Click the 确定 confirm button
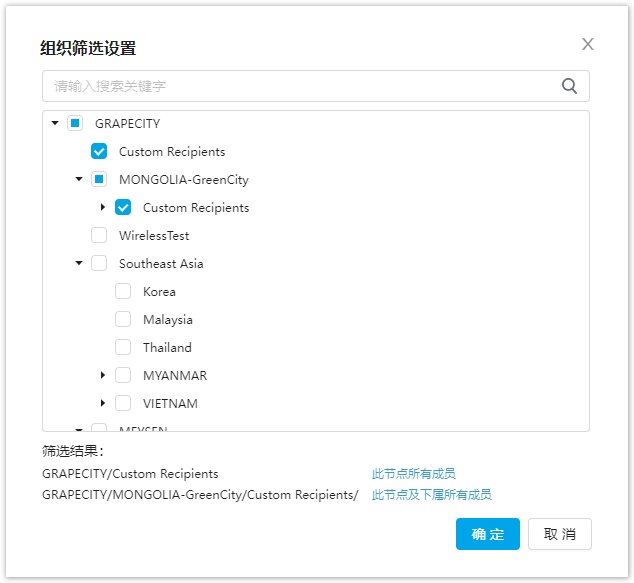Image resolution: width=634 pixels, height=583 pixels. [x=488, y=534]
